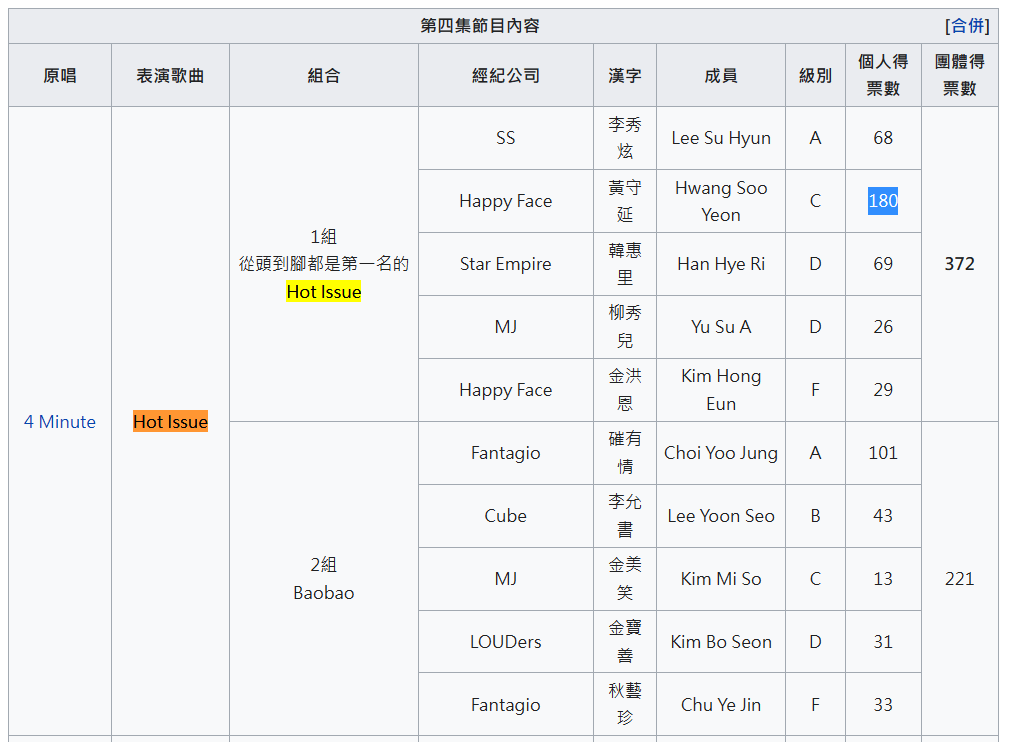Click the selected 180 vote count
The height and width of the screenshot is (742, 1018).
pos(883,201)
